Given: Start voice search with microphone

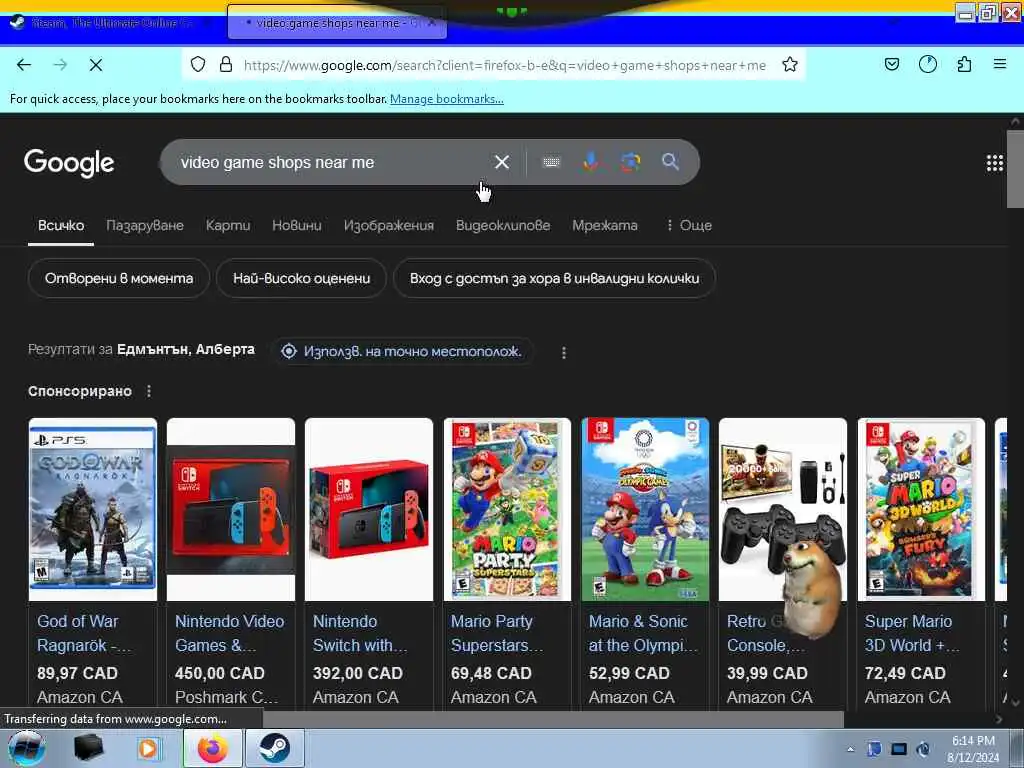Looking at the screenshot, I should (x=590, y=161).
